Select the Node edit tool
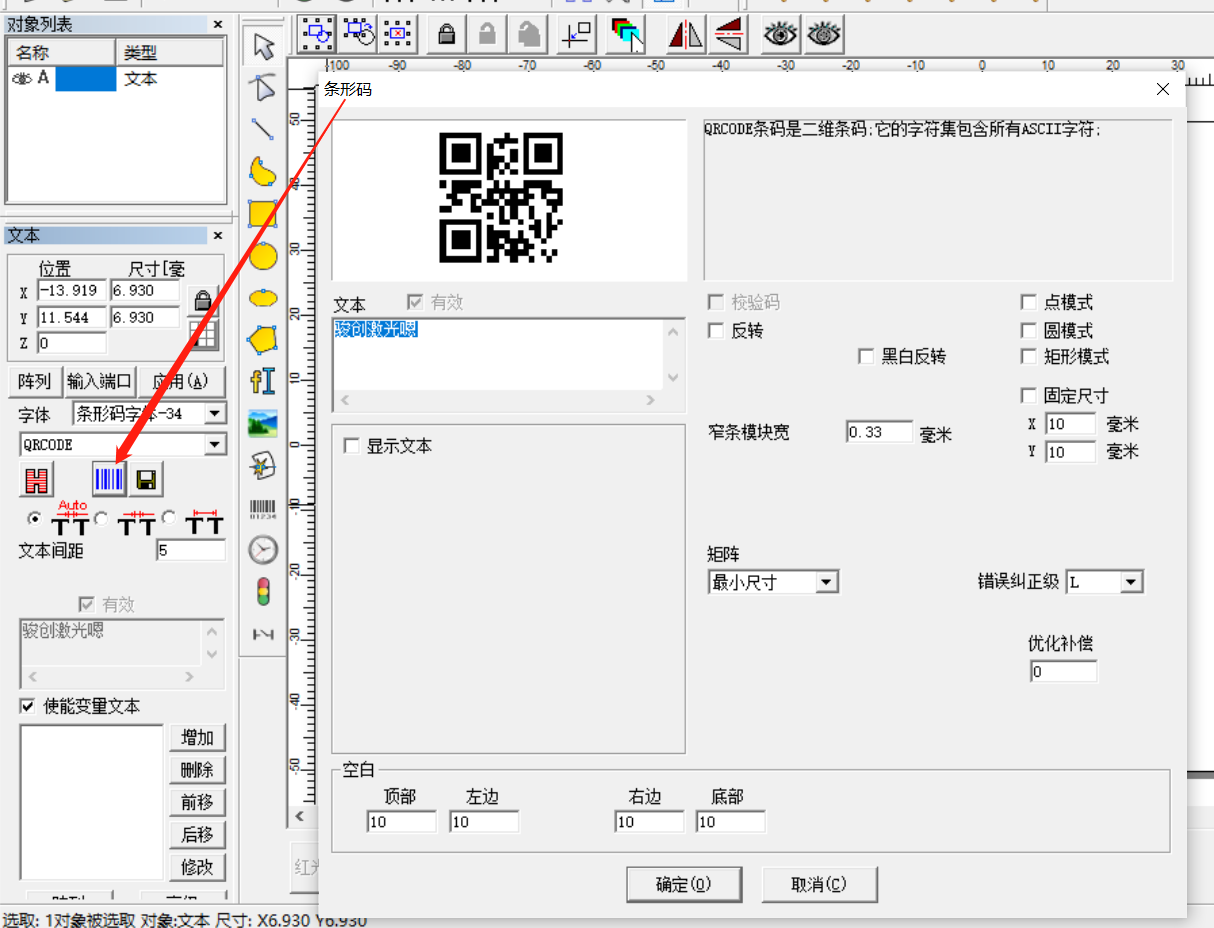 pyautogui.click(x=263, y=87)
